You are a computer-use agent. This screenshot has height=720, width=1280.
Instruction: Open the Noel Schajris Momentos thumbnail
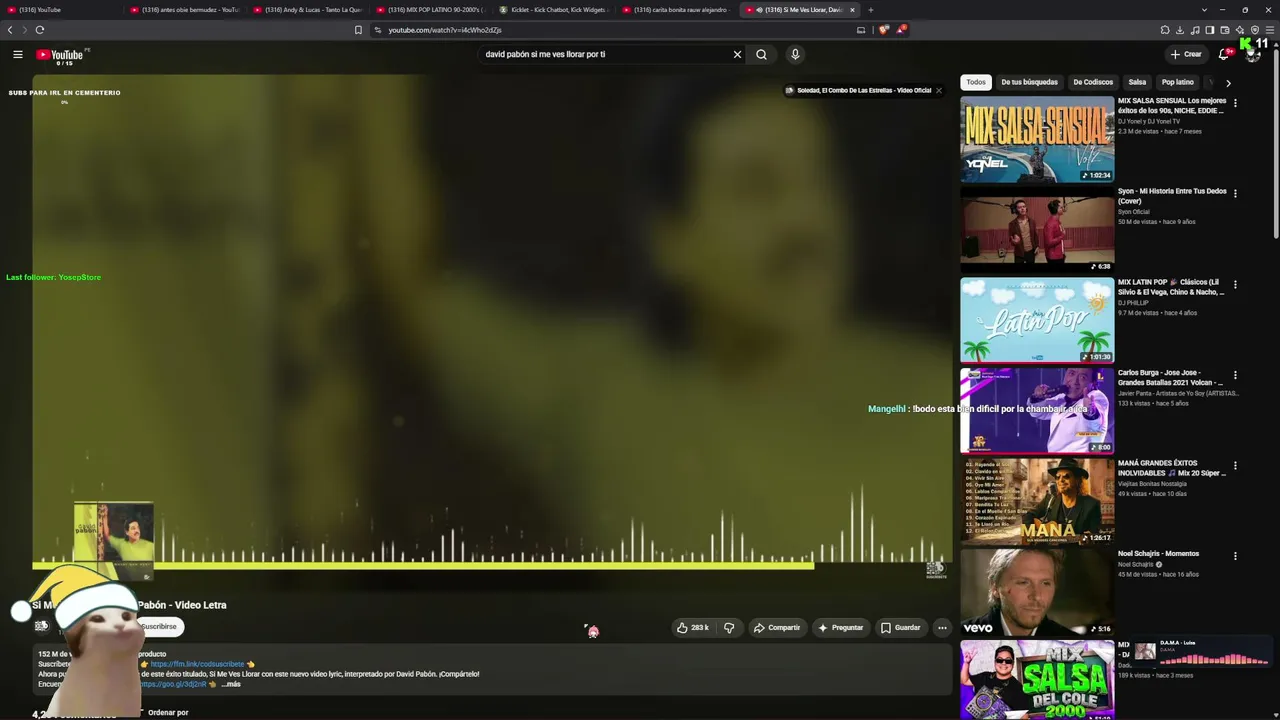[1037, 592]
